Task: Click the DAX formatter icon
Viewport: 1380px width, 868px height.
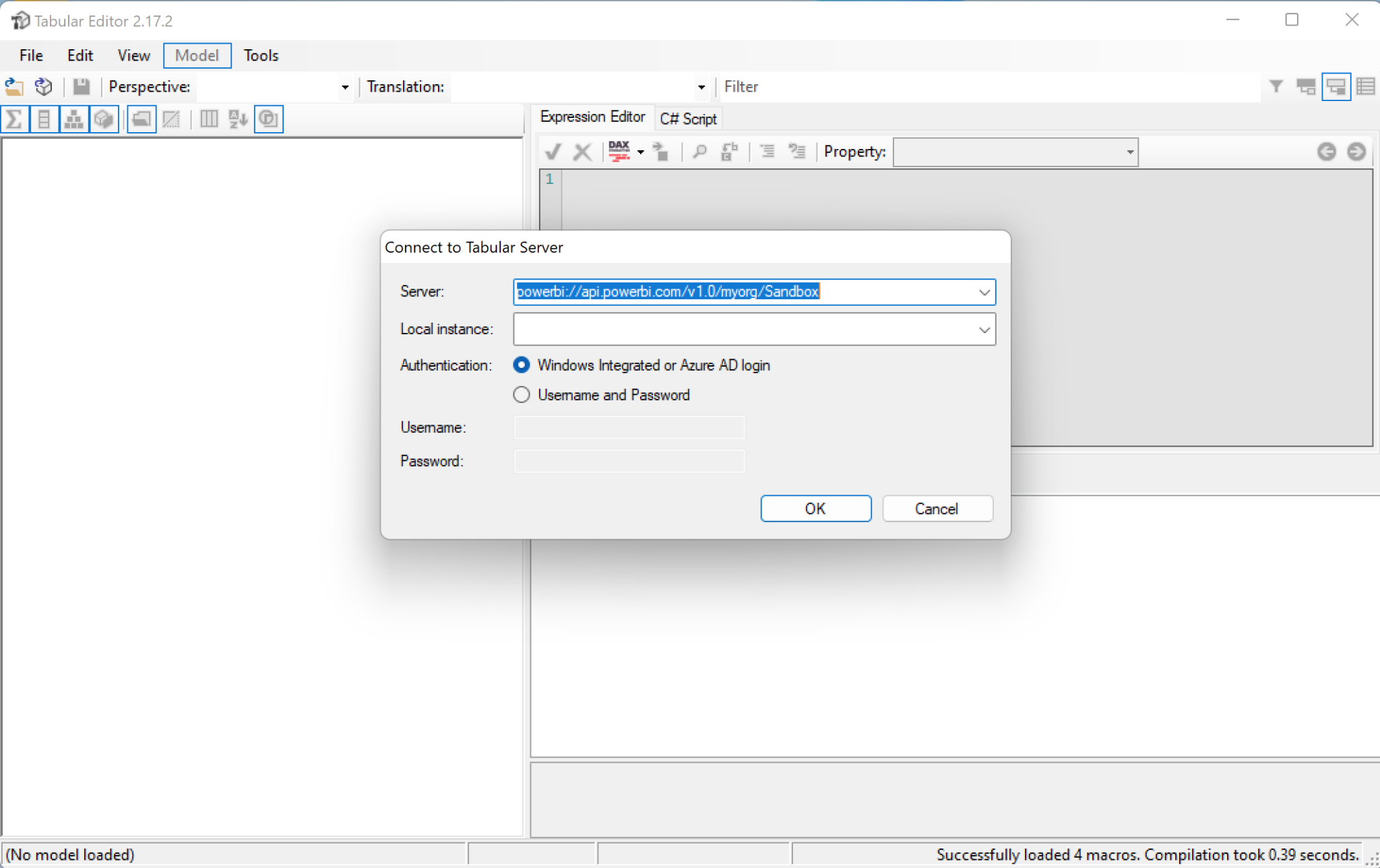Action: point(619,152)
